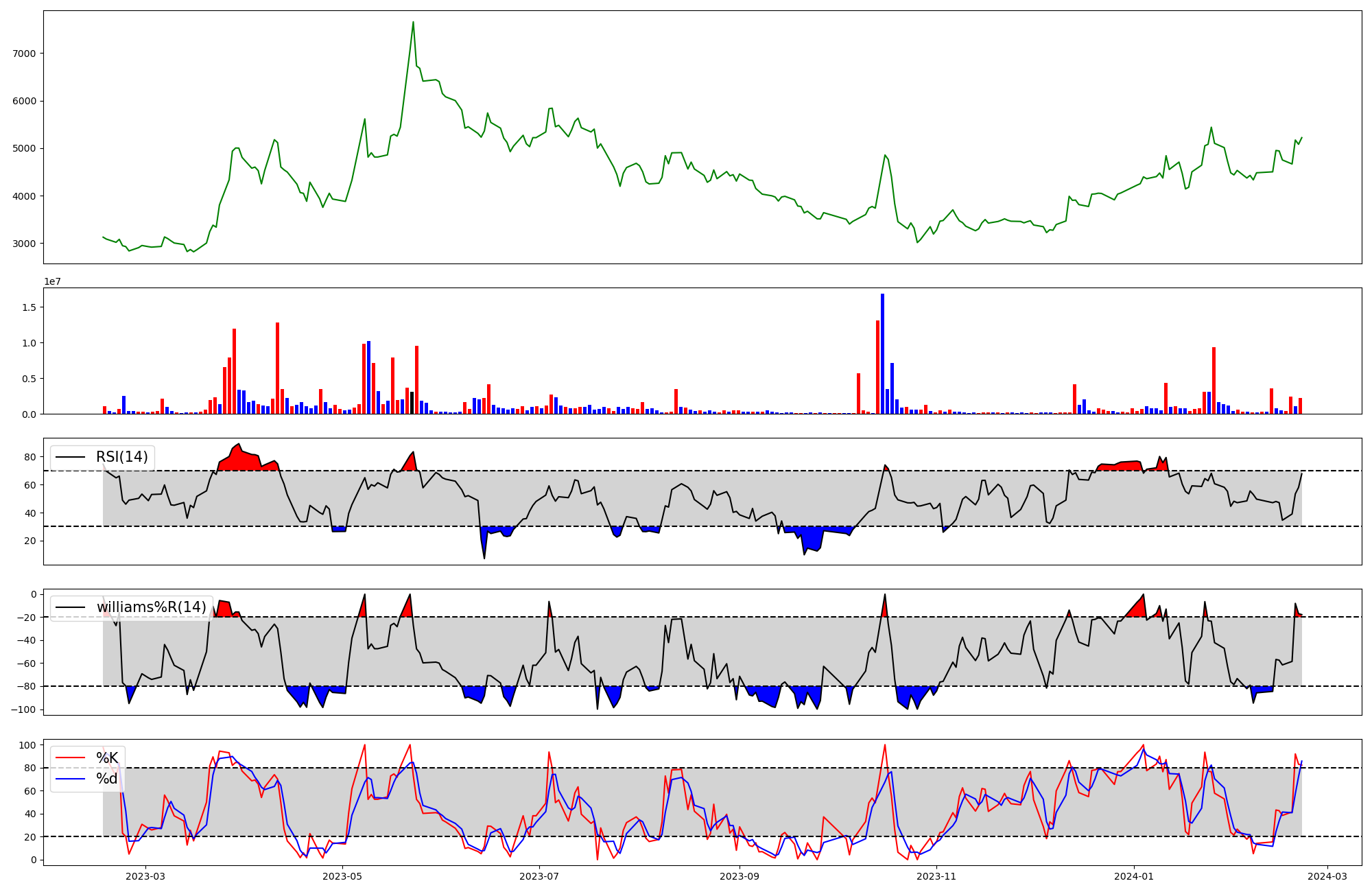Click the 3000 price axis tick label
This screenshot has width=1372, height=892.
(x=24, y=244)
